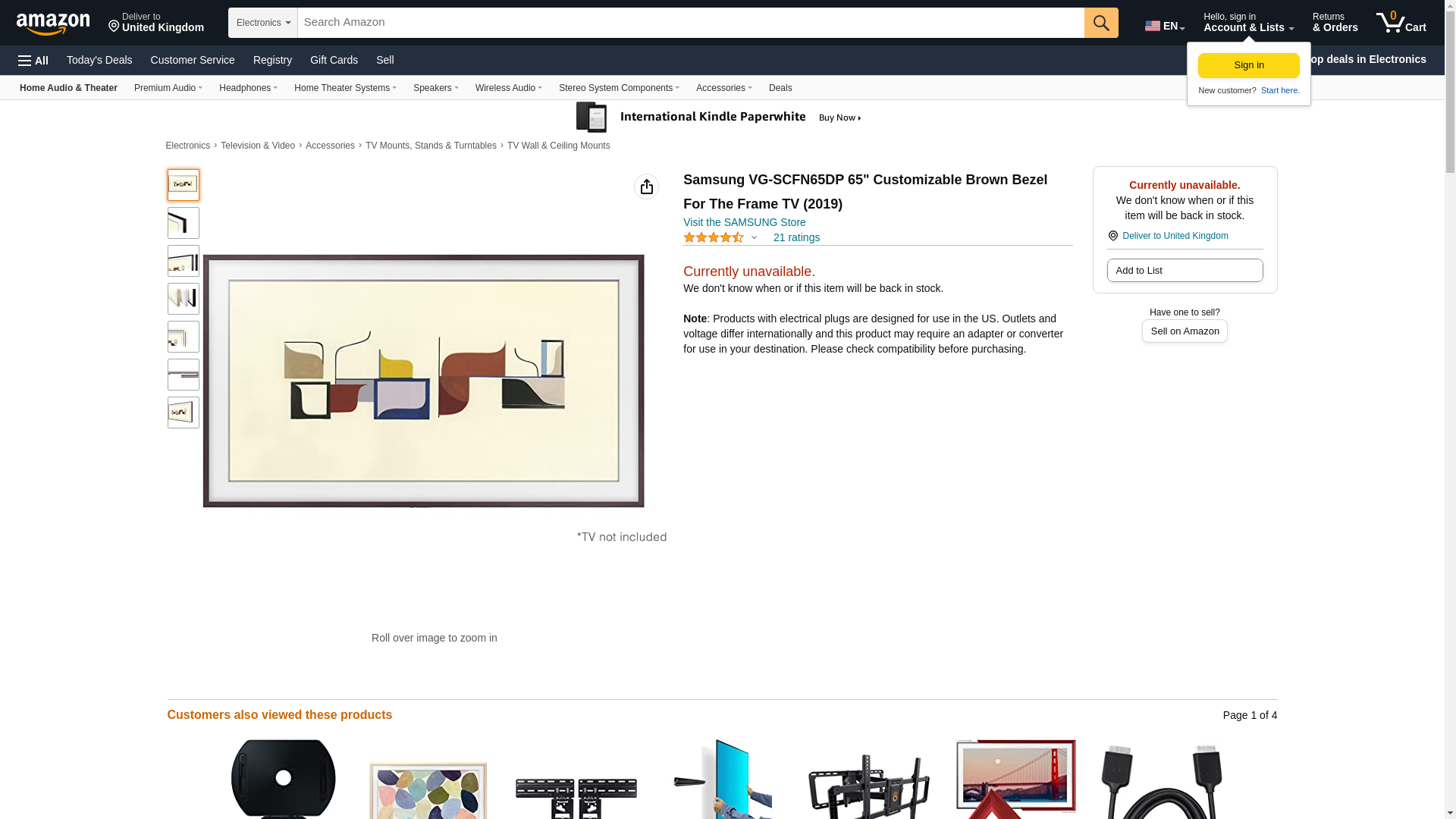Image resolution: width=1456 pixels, height=819 pixels.
Task: Open the Home Theater Systems menu
Action: click(x=345, y=88)
